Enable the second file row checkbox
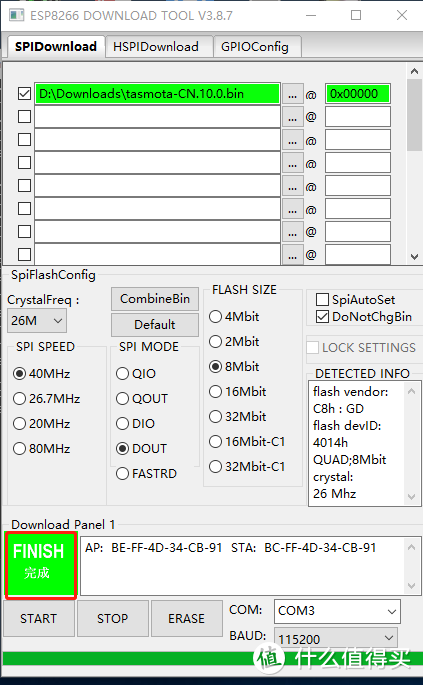 click(x=24, y=117)
